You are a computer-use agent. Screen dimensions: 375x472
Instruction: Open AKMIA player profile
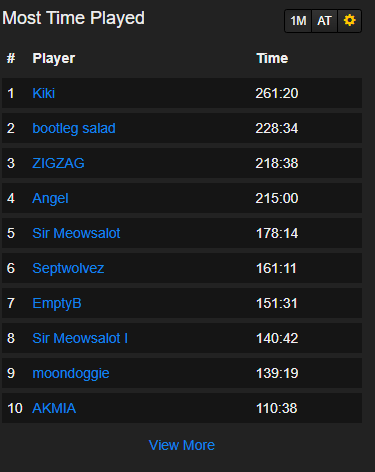(x=54, y=408)
